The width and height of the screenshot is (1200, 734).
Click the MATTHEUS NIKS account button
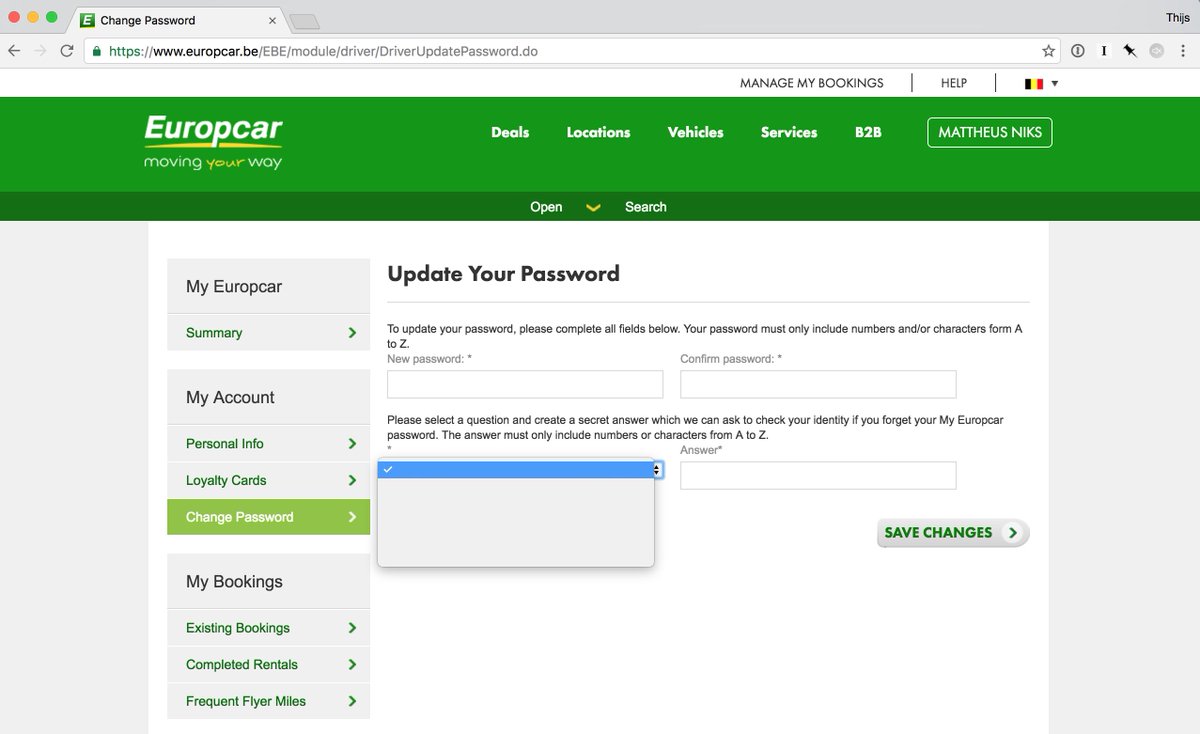[x=990, y=132]
